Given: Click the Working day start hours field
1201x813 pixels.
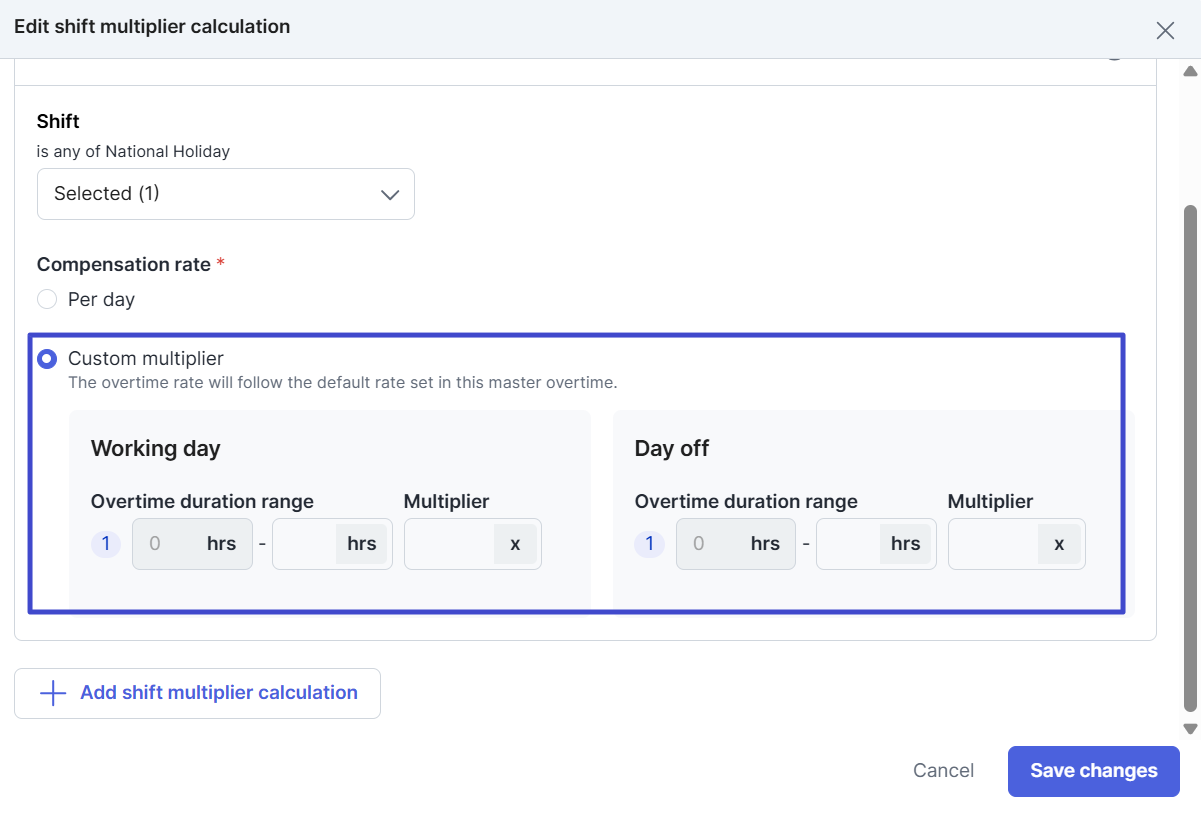Looking at the screenshot, I should 165,544.
